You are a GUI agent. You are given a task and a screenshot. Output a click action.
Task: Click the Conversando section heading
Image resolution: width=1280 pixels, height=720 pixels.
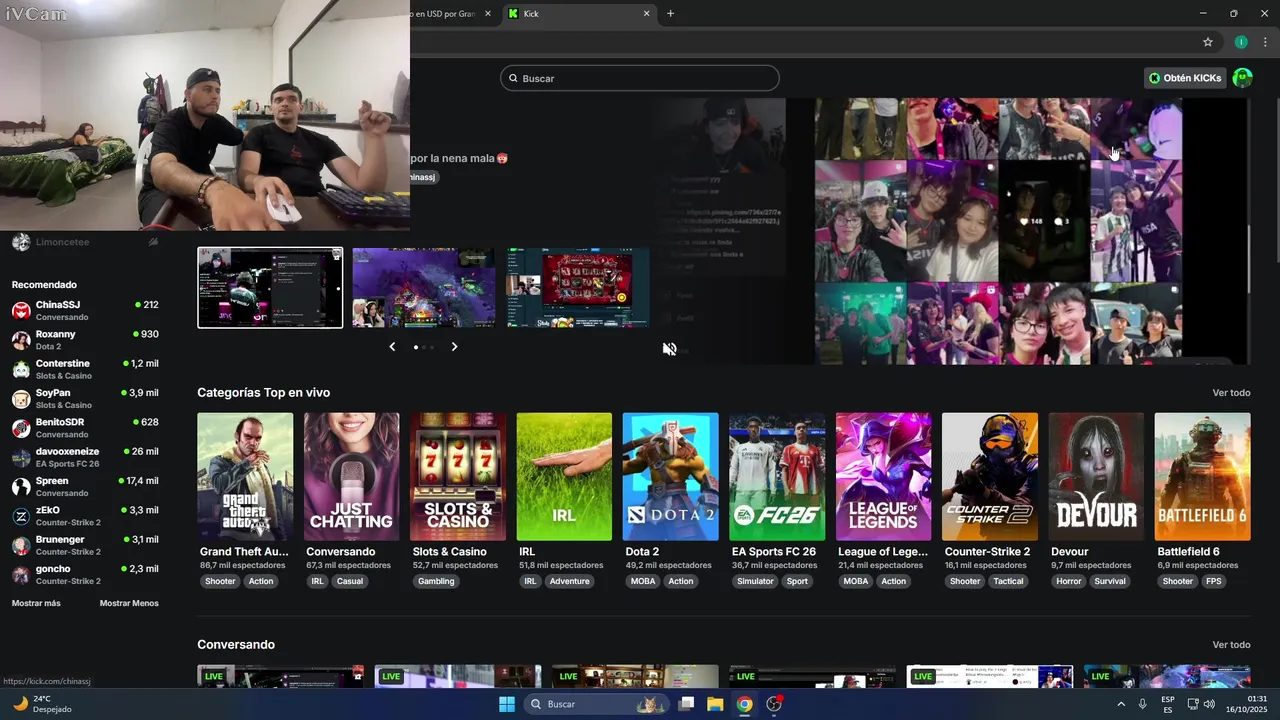pyautogui.click(x=236, y=645)
